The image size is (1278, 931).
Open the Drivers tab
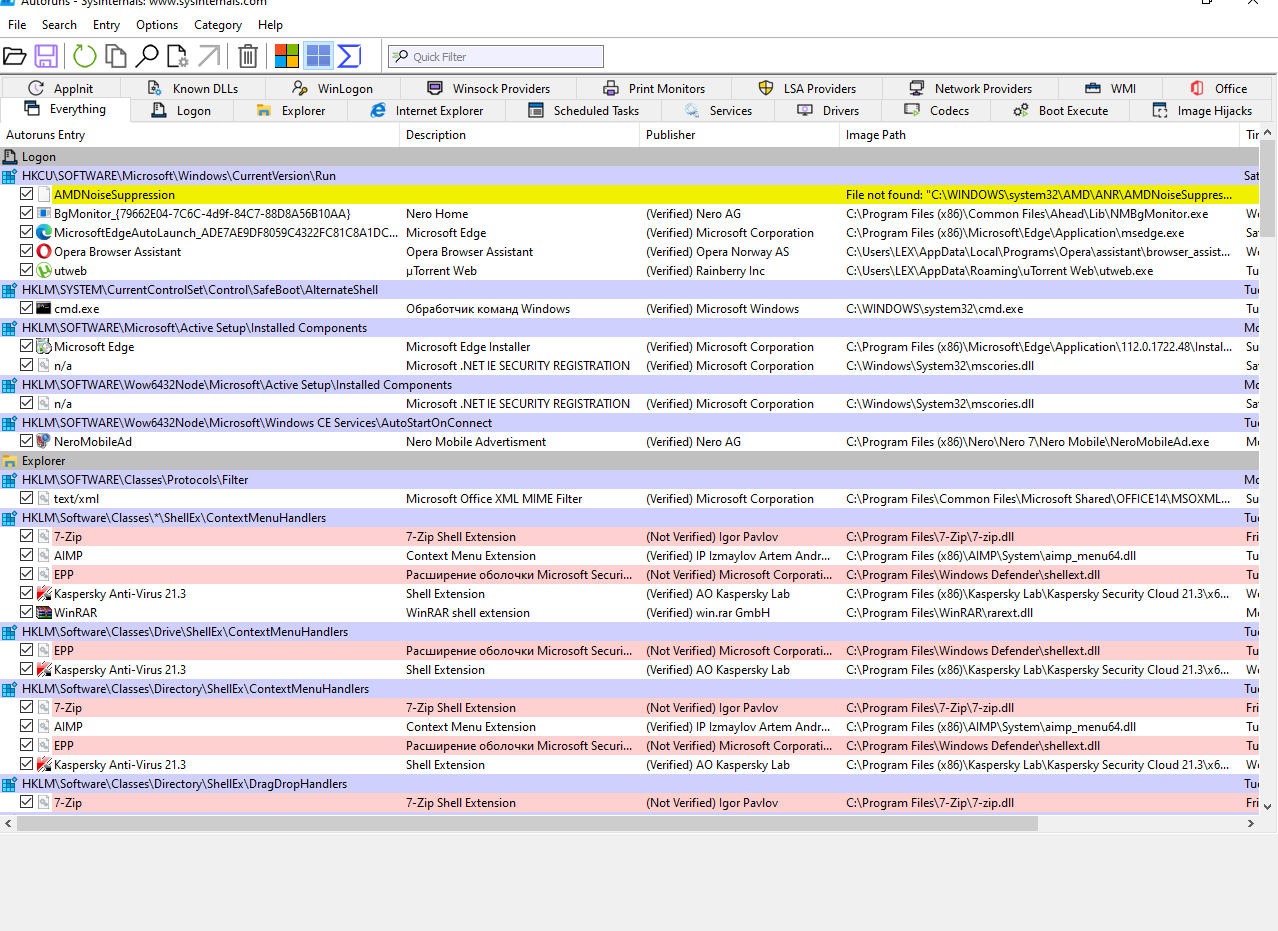pyautogui.click(x=828, y=111)
